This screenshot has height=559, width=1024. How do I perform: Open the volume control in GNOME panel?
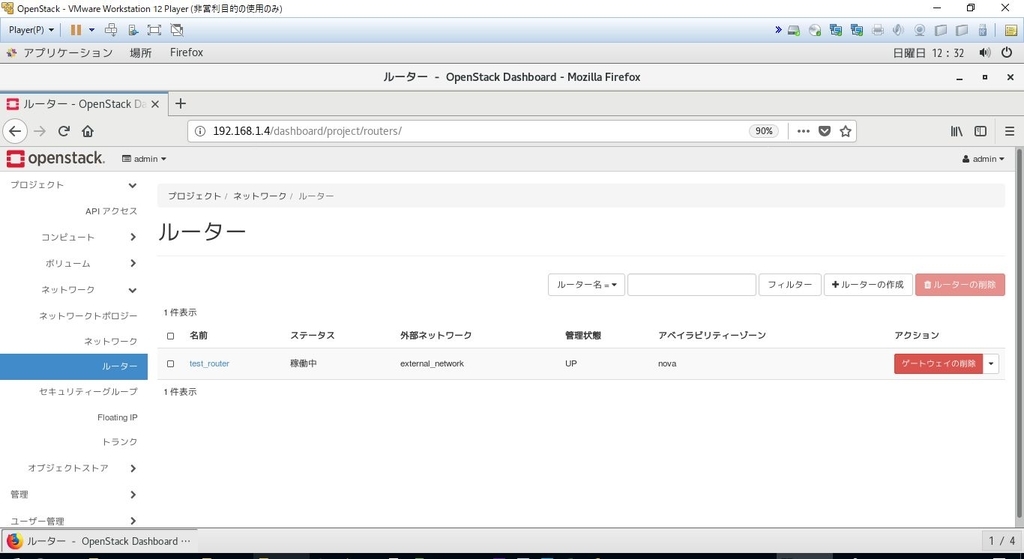[985, 52]
